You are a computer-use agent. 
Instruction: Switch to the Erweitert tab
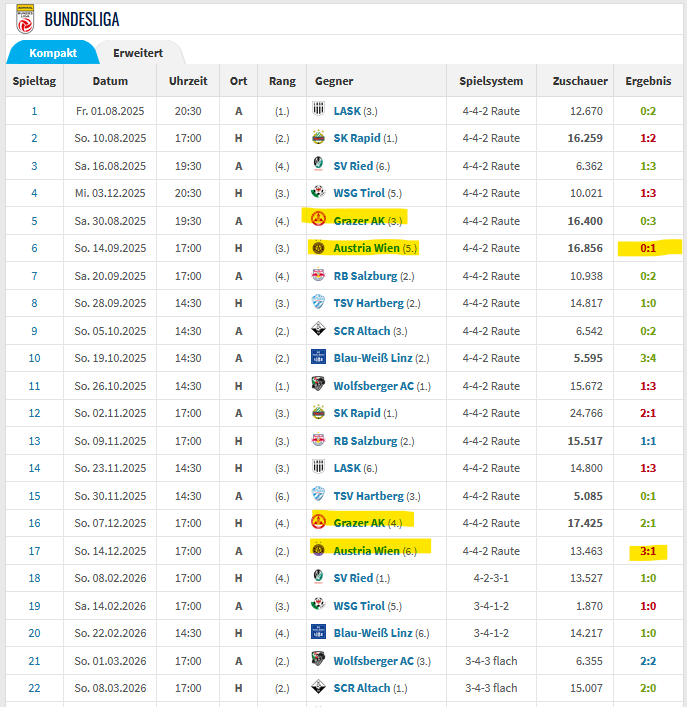tap(138, 52)
